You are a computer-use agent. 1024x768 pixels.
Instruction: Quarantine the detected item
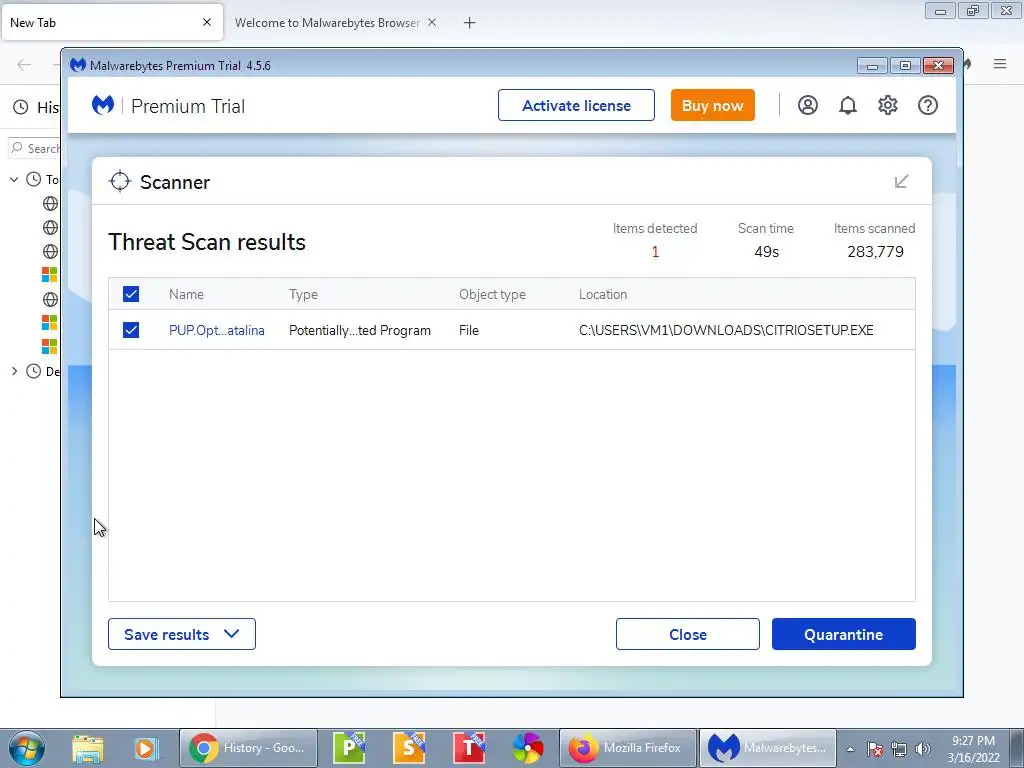(x=844, y=634)
